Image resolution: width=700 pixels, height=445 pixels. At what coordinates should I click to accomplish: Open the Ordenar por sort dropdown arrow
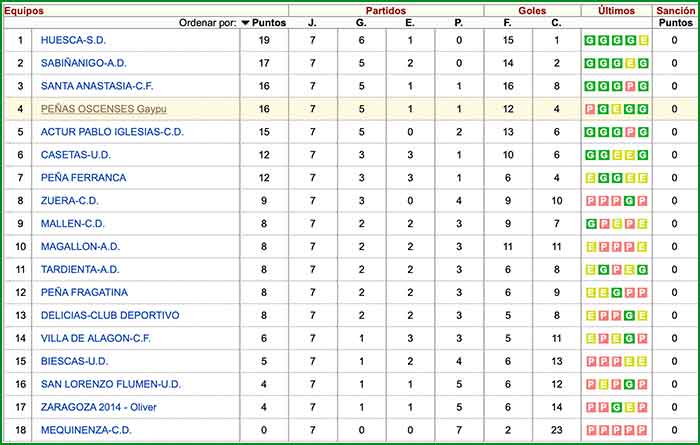[245, 23]
